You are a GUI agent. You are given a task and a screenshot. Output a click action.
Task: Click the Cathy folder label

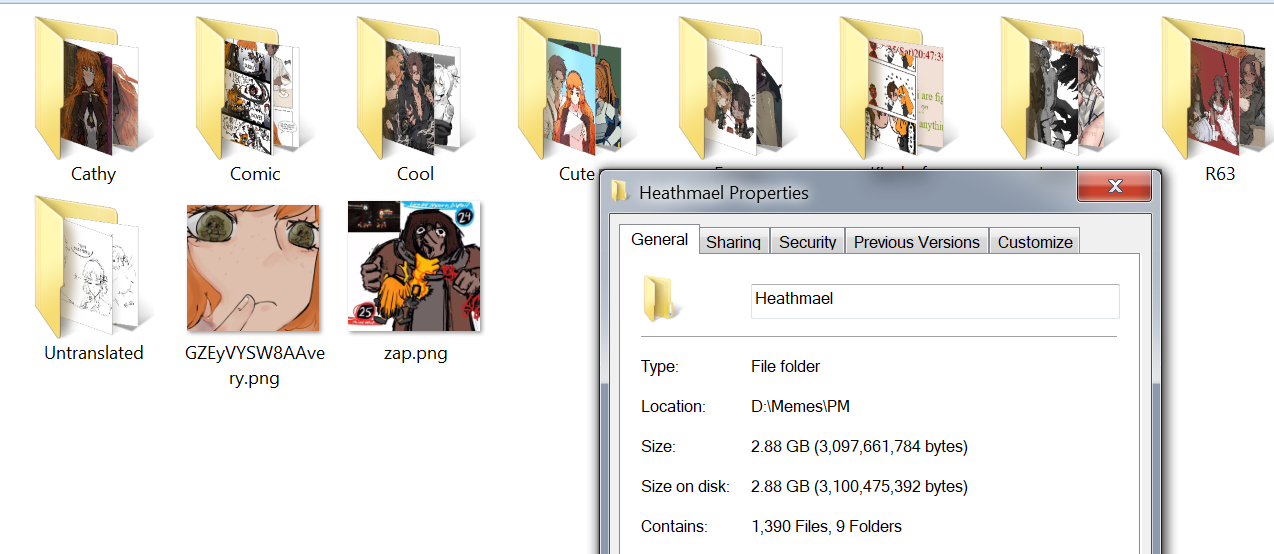93,174
